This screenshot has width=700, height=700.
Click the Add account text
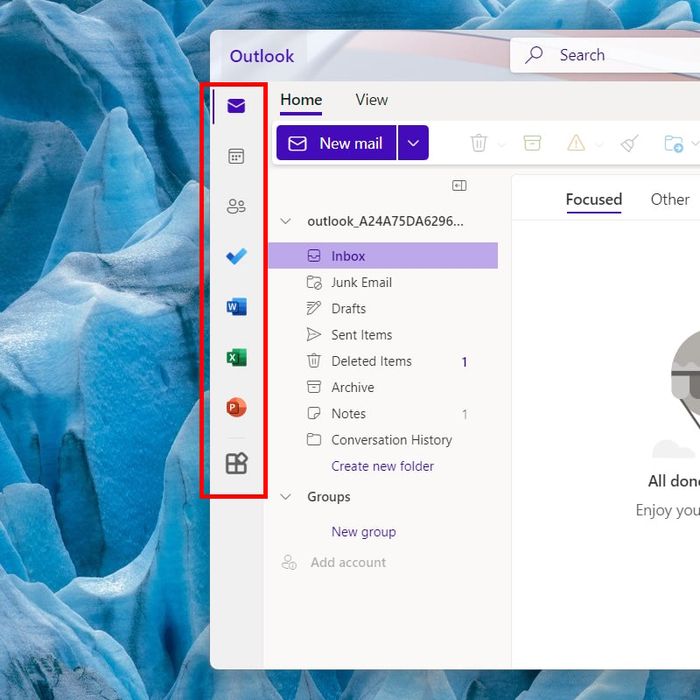coord(348,562)
